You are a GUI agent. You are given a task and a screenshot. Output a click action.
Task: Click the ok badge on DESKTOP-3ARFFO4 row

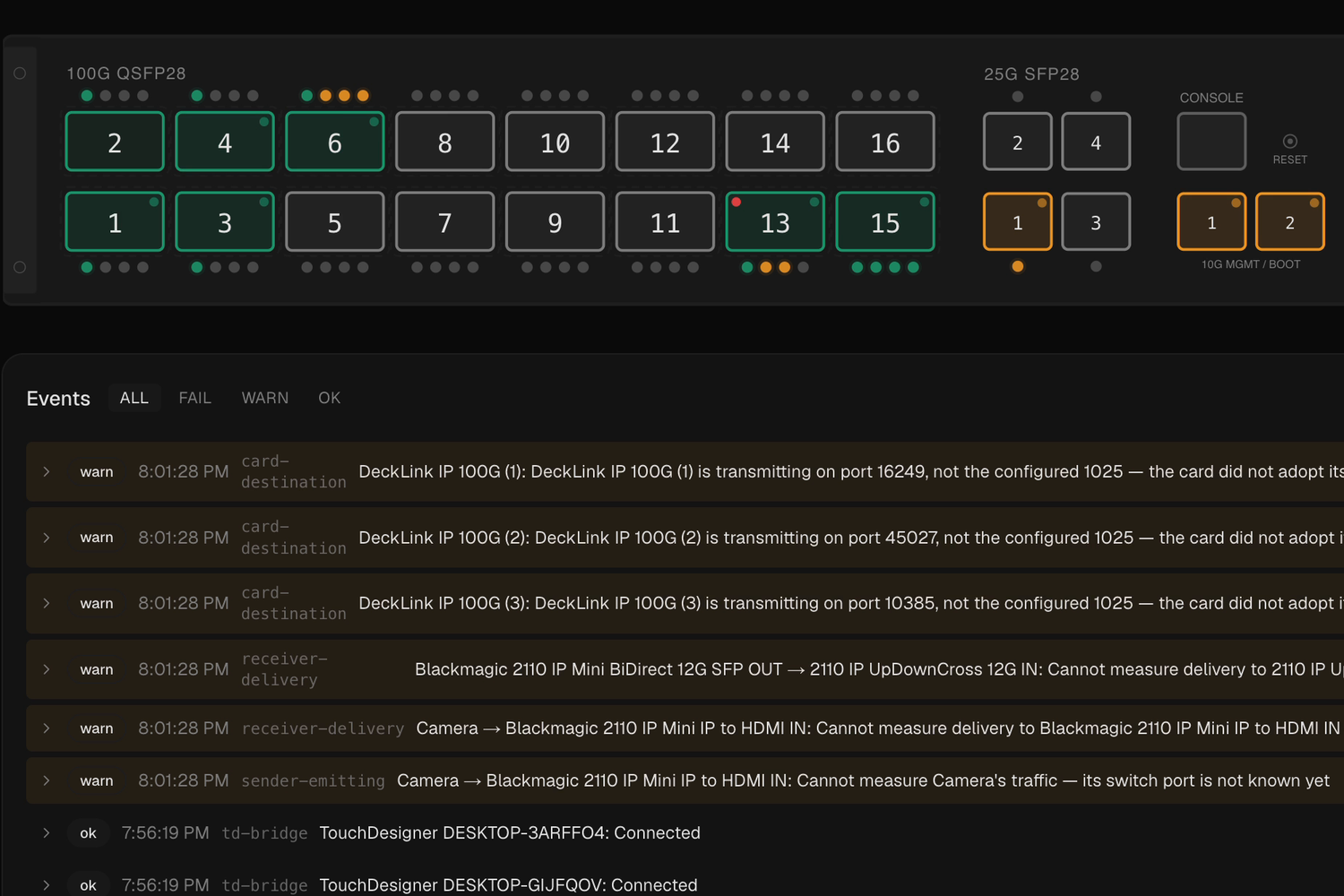[x=88, y=833]
